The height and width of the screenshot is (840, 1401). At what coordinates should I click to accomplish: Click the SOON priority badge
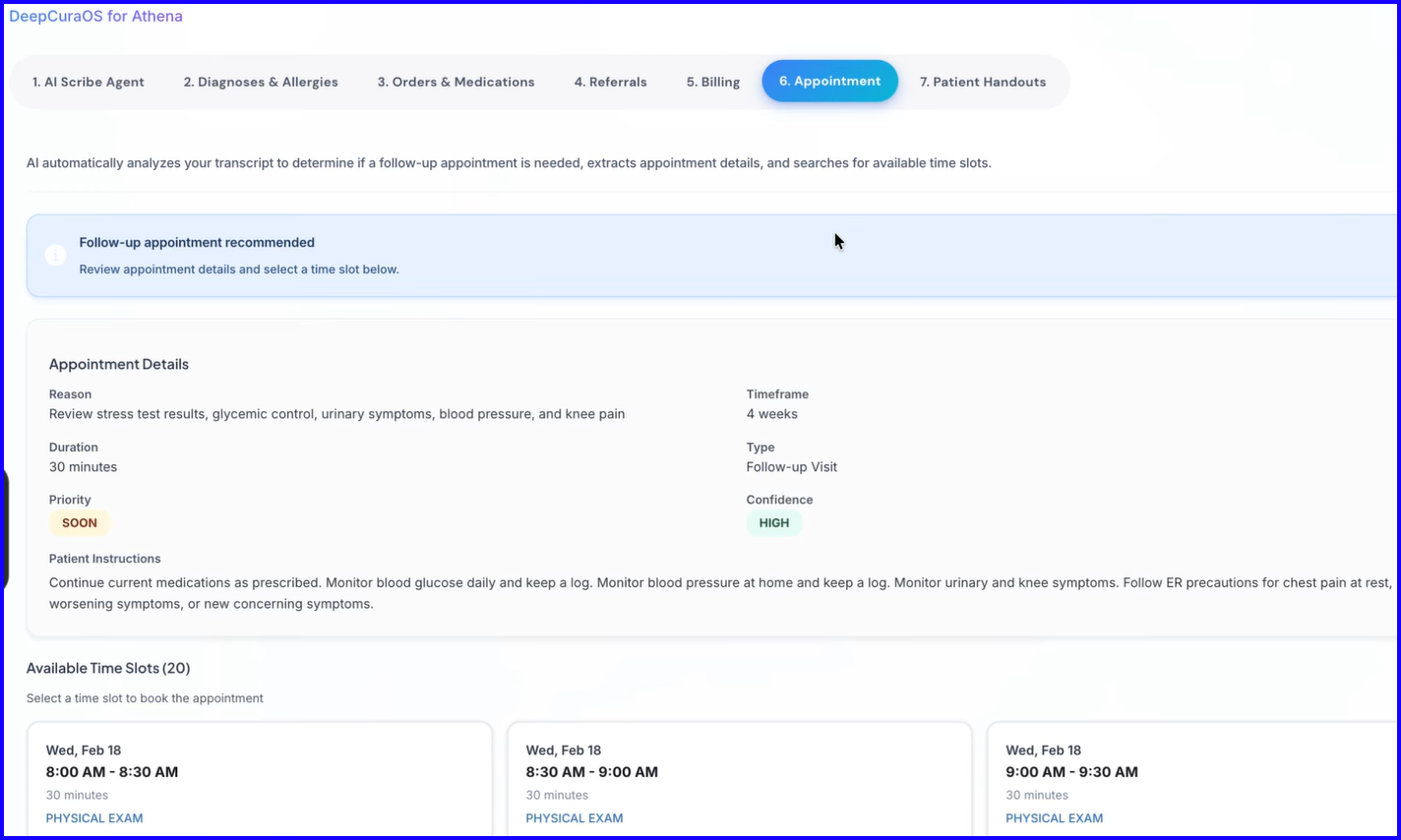[80, 523]
